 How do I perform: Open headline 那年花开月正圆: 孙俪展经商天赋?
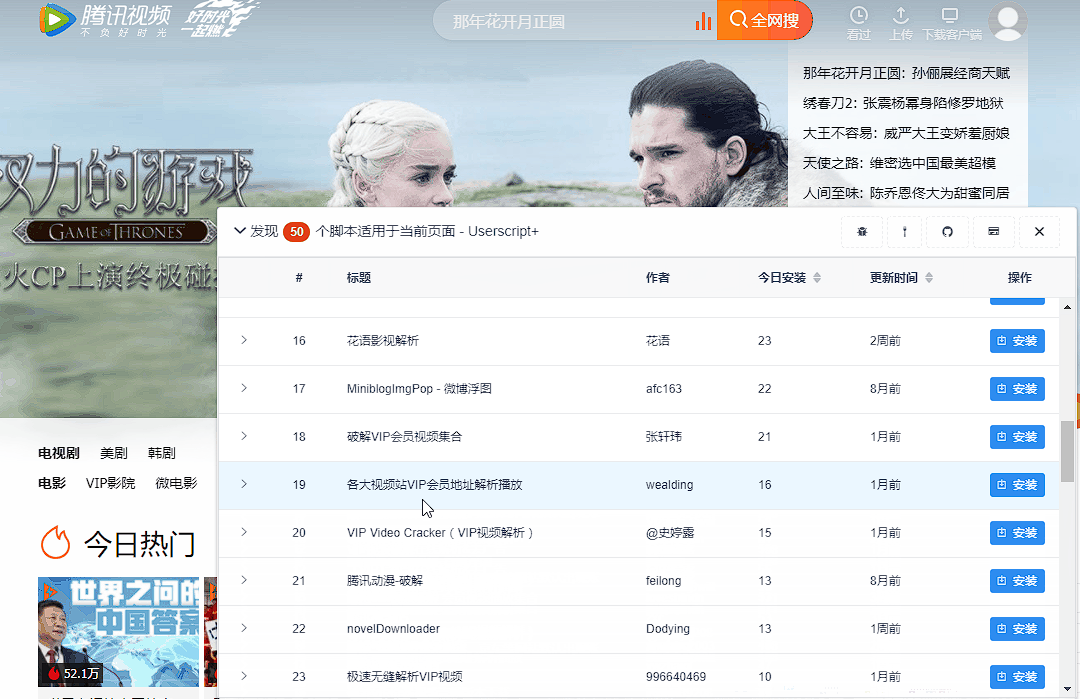(x=906, y=73)
